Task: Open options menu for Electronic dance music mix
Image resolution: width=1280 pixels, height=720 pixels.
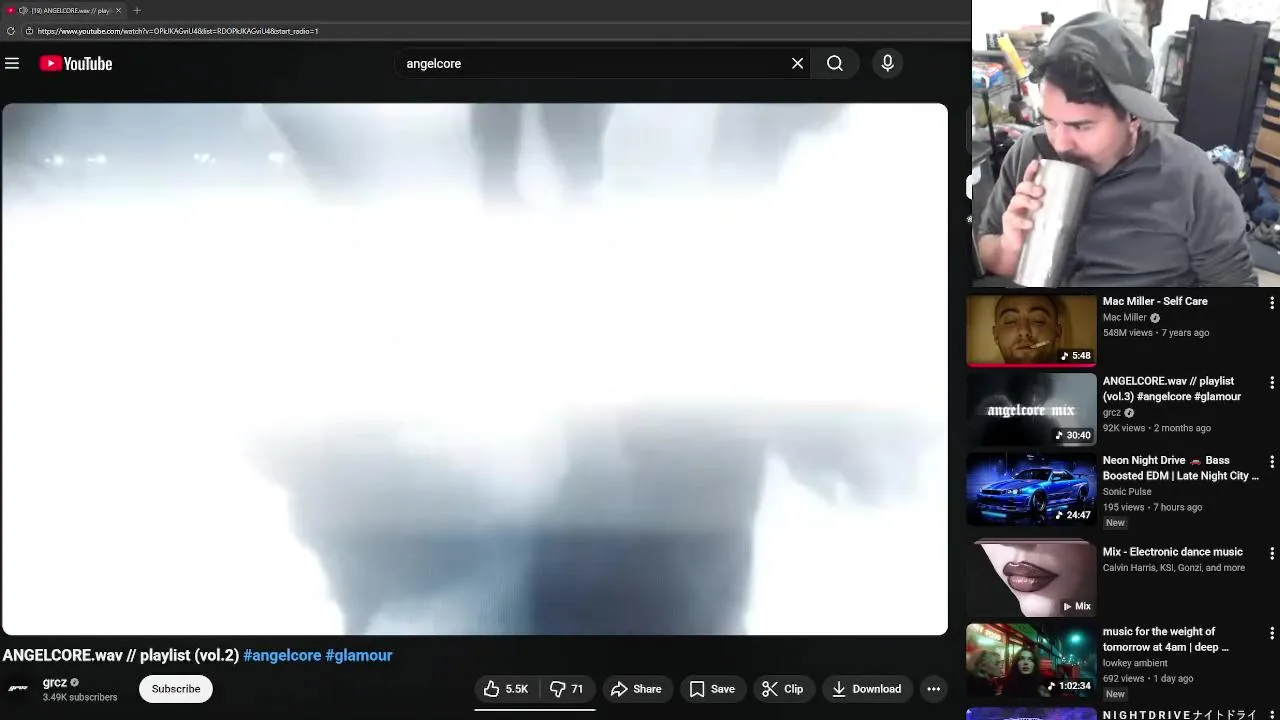Action: coord(1271,553)
